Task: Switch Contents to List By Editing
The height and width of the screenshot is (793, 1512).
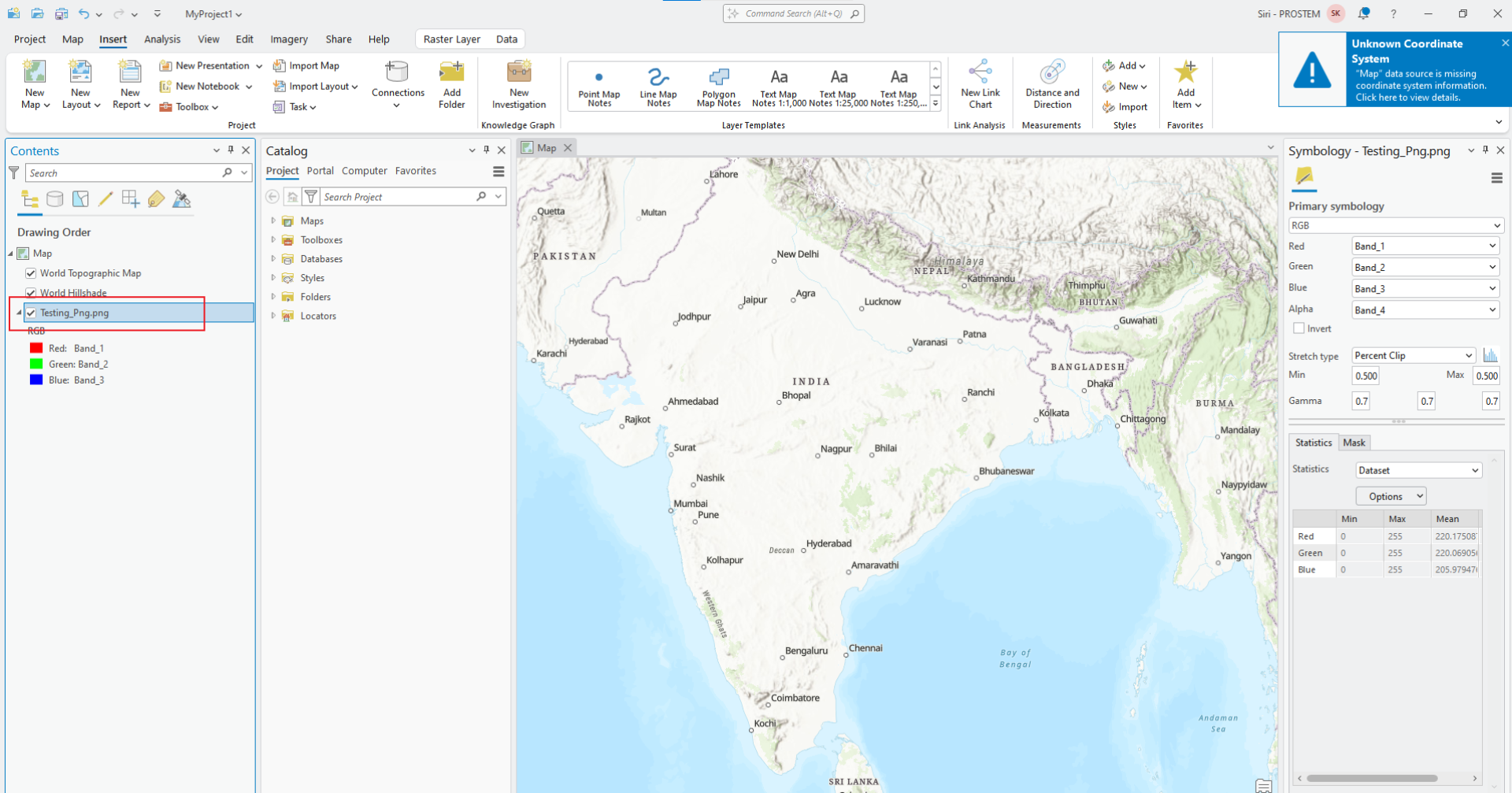Action: click(106, 199)
